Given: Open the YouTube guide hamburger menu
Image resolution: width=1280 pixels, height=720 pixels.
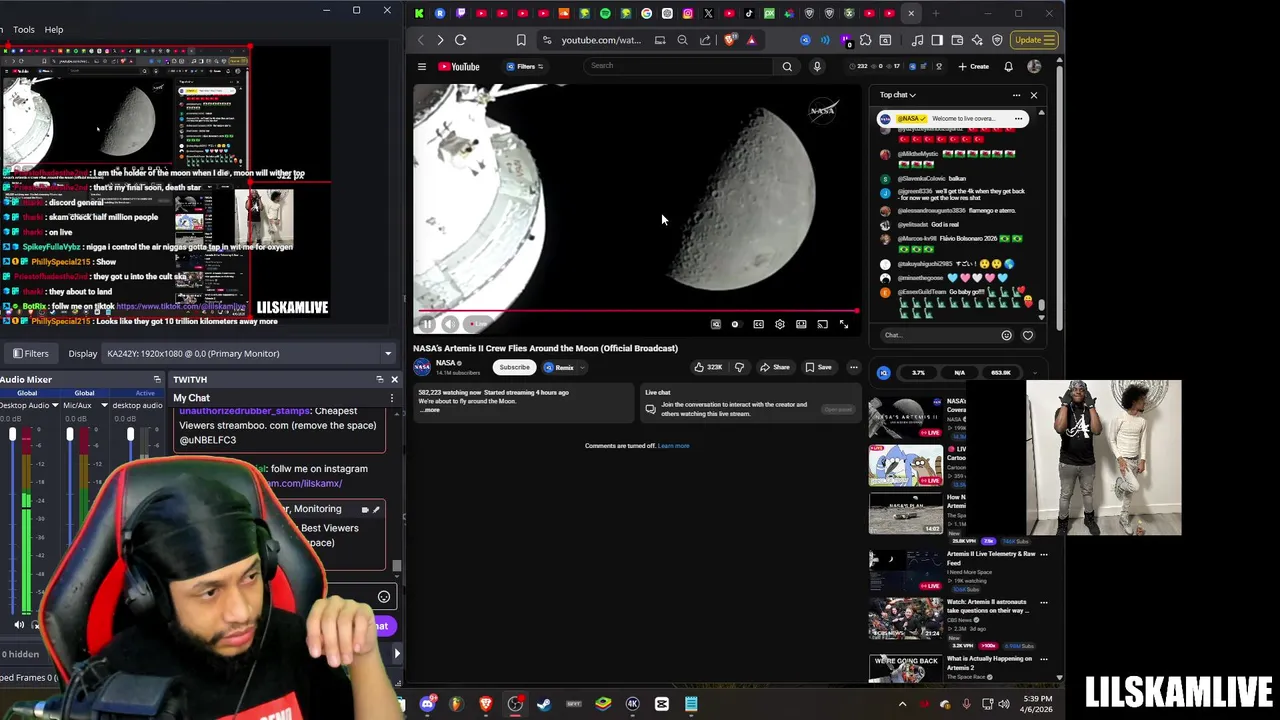Looking at the screenshot, I should click(x=421, y=67).
